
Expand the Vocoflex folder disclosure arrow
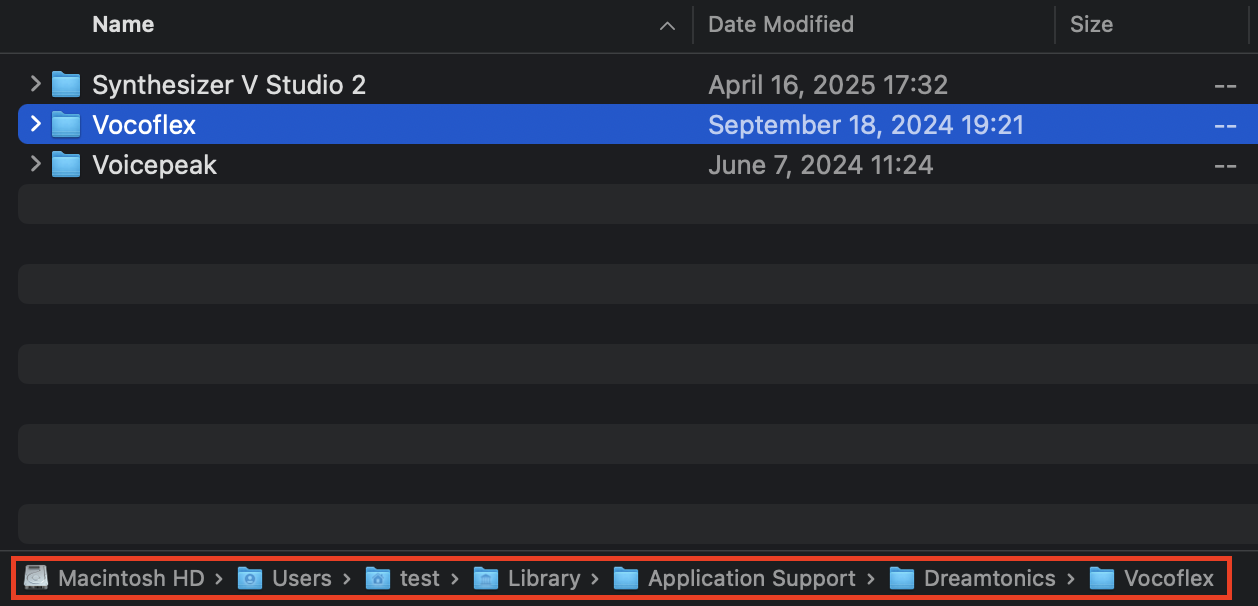(36, 124)
